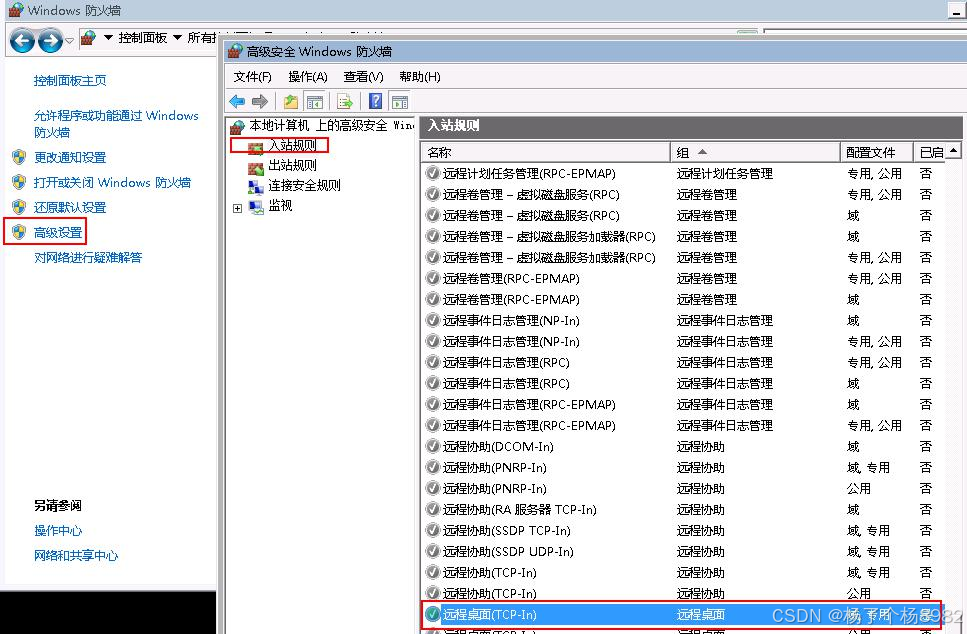Open the 控制面板主页 link

pos(70,80)
